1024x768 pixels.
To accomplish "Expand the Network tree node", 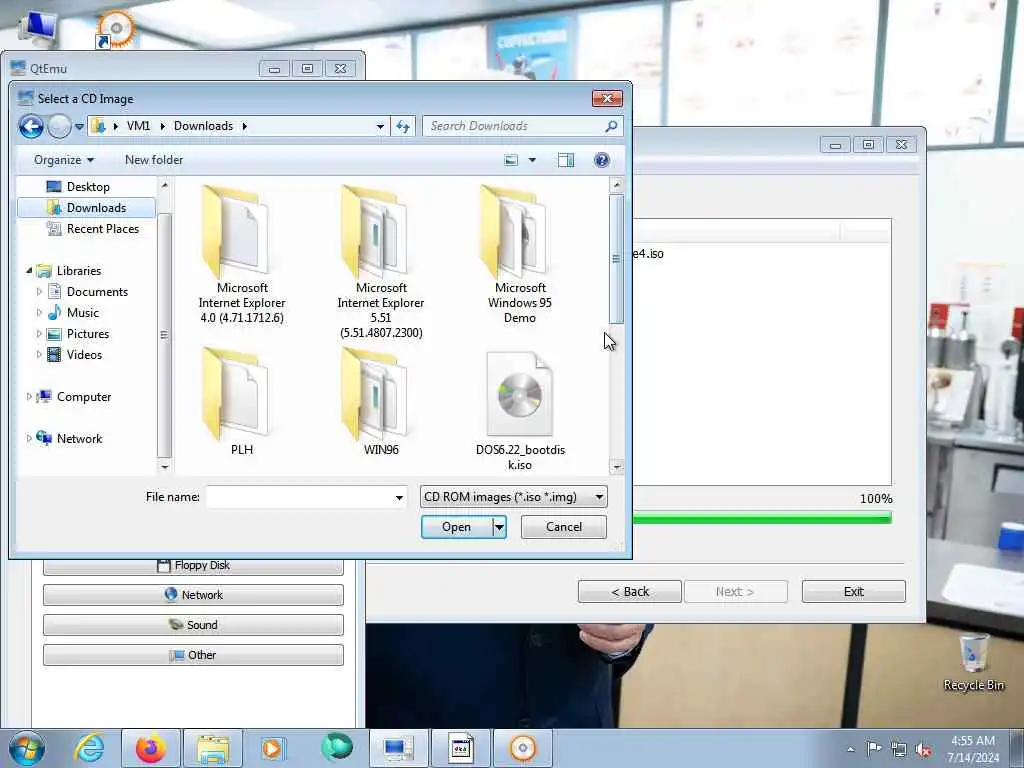I will pyautogui.click(x=29, y=438).
